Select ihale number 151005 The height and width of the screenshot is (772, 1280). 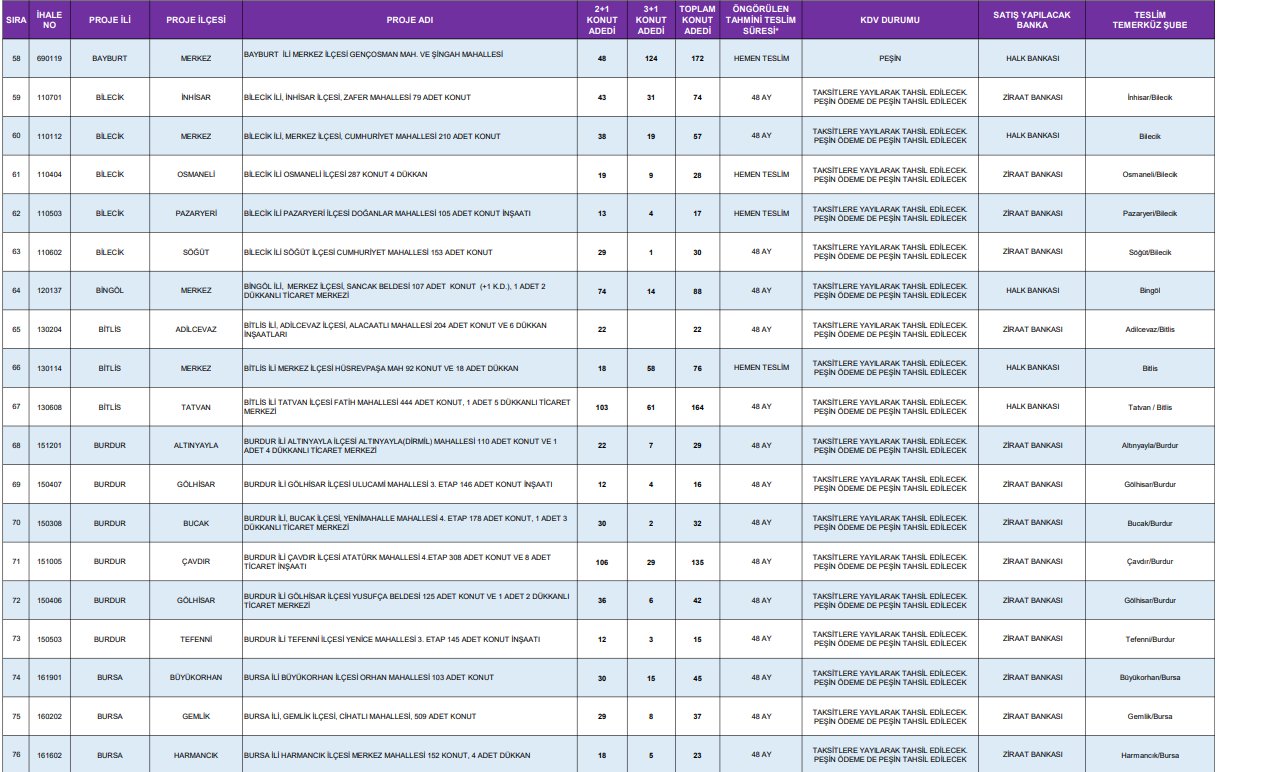[49, 561]
